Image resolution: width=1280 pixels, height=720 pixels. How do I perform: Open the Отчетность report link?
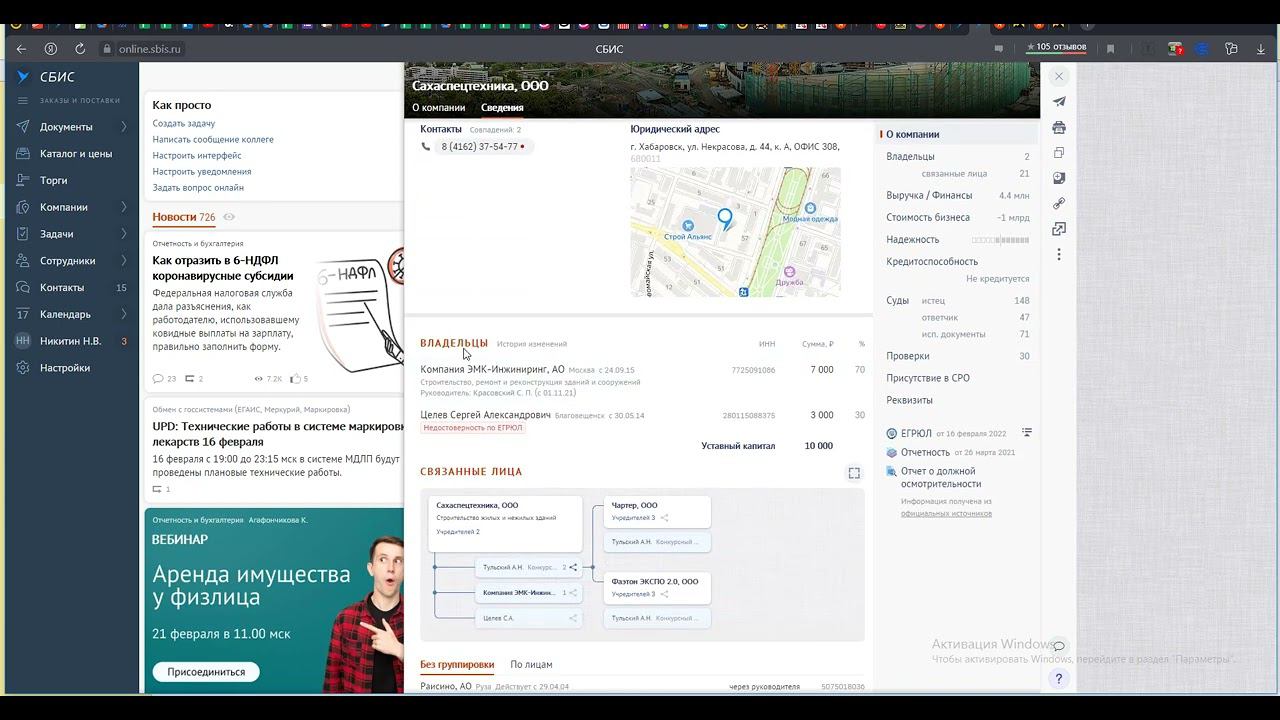click(x=925, y=453)
